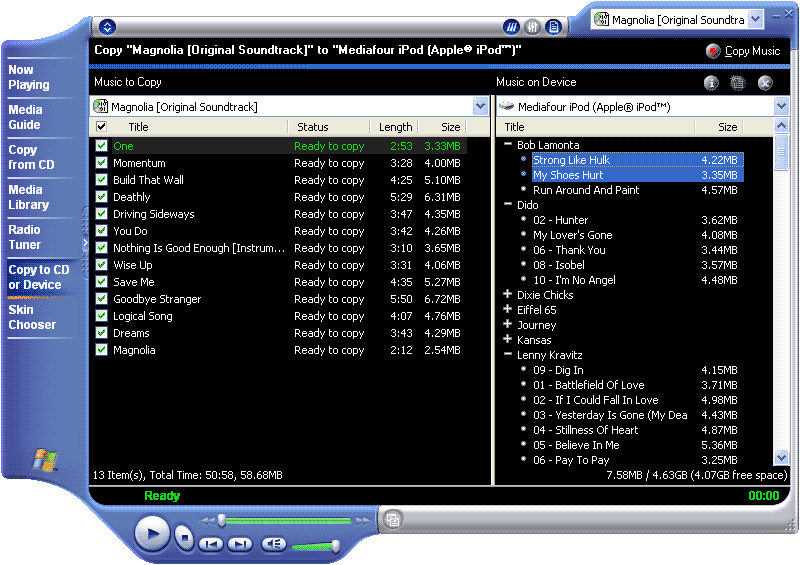Click the green seek progress track
This screenshot has height=565, width=800.
[288, 521]
